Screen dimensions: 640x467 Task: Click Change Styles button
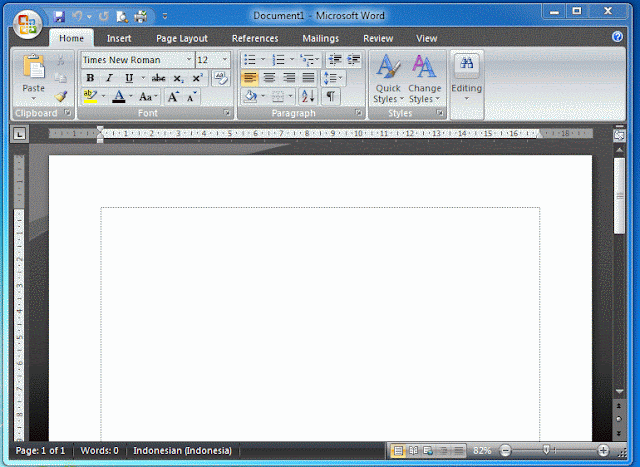pos(424,79)
